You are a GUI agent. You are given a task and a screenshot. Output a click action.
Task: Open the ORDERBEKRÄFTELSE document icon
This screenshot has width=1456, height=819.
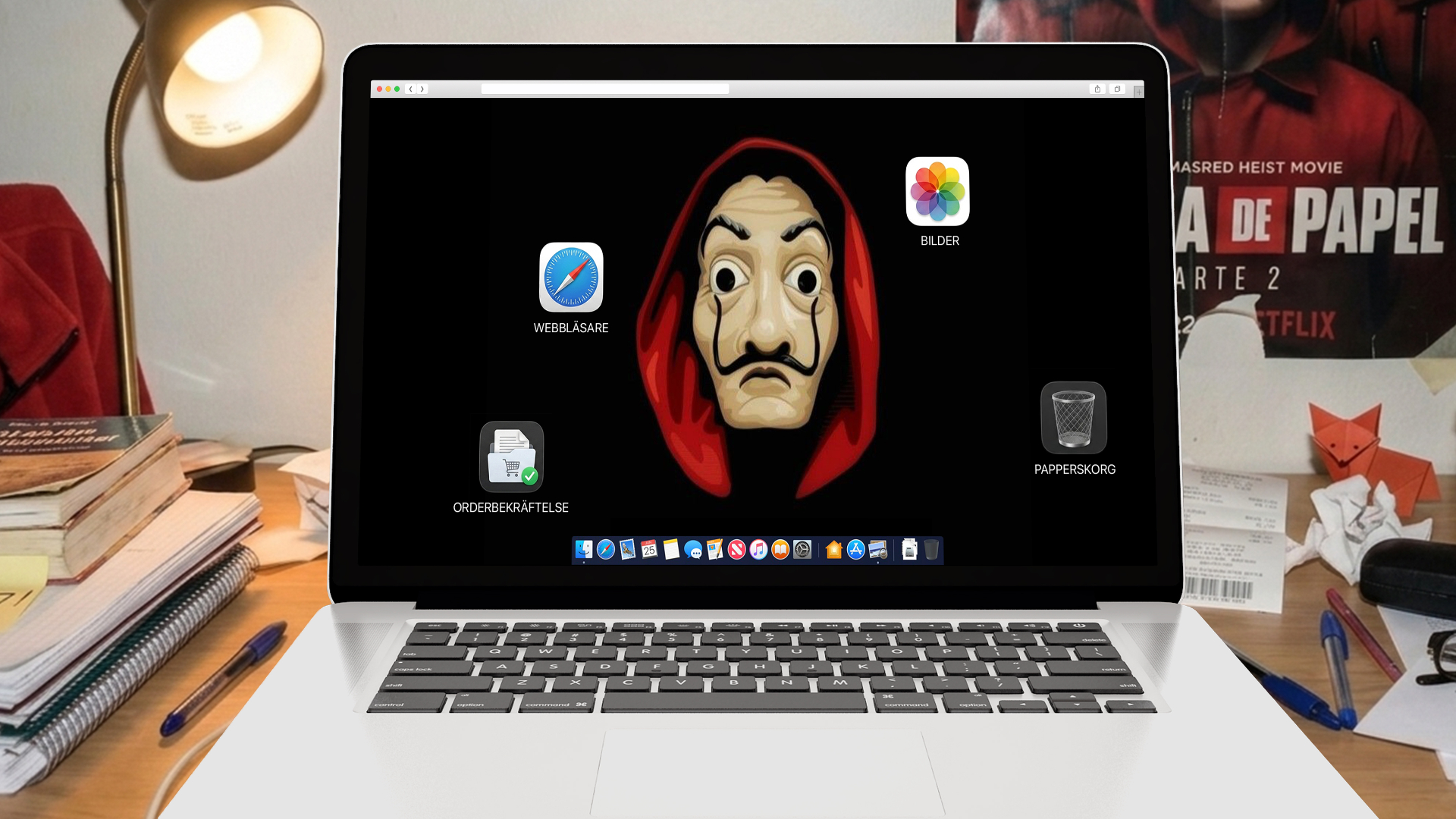point(512,457)
